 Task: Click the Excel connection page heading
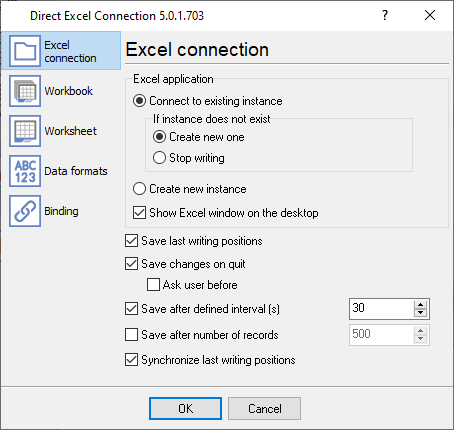pyautogui.click(x=197, y=50)
